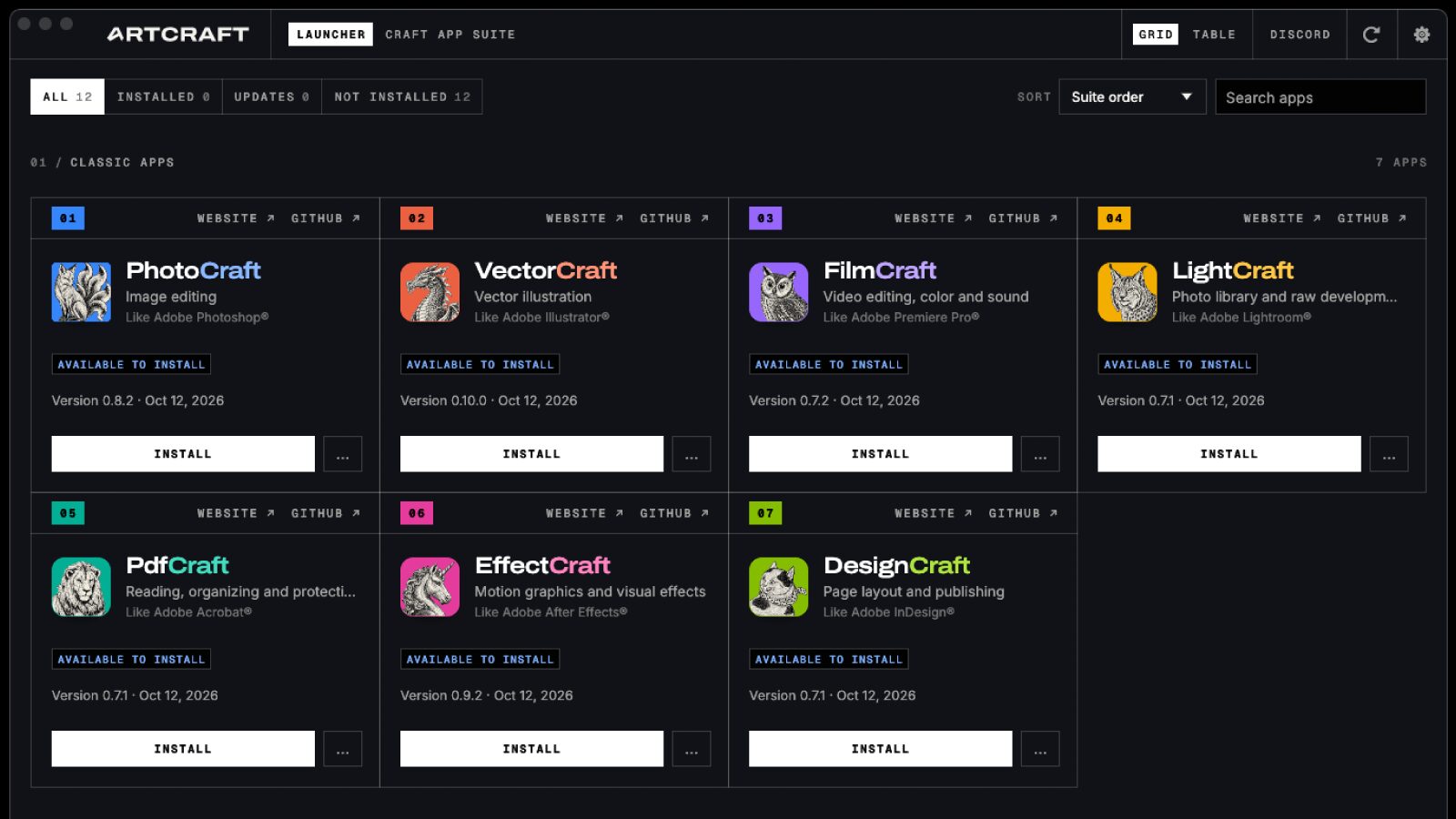Click the EffectCraft unicorn app icon
Screen dimensions: 1456x819
pos(430,587)
